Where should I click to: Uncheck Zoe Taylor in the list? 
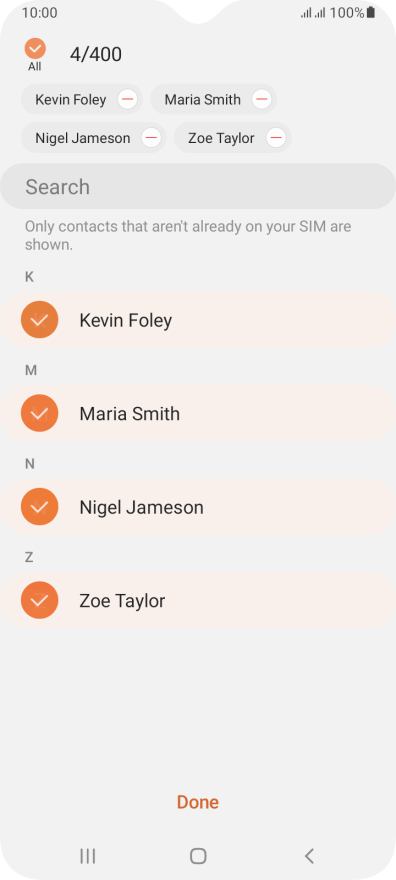coord(39,601)
